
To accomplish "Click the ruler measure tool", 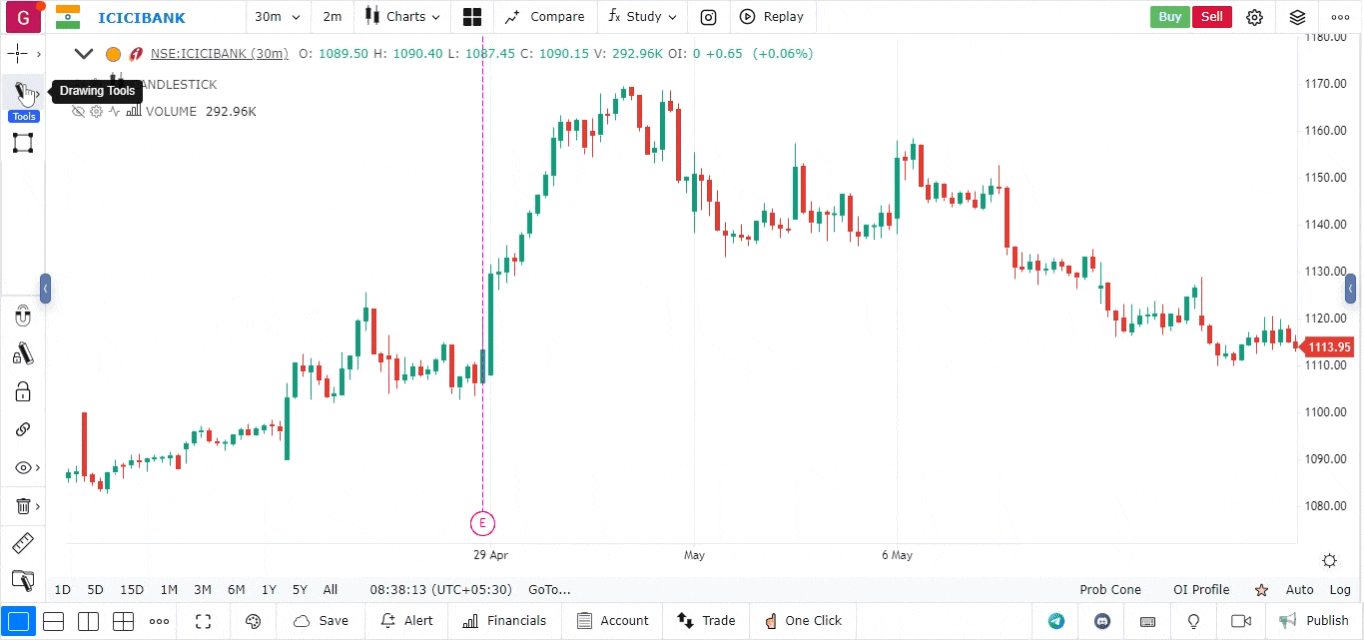I will point(22,544).
